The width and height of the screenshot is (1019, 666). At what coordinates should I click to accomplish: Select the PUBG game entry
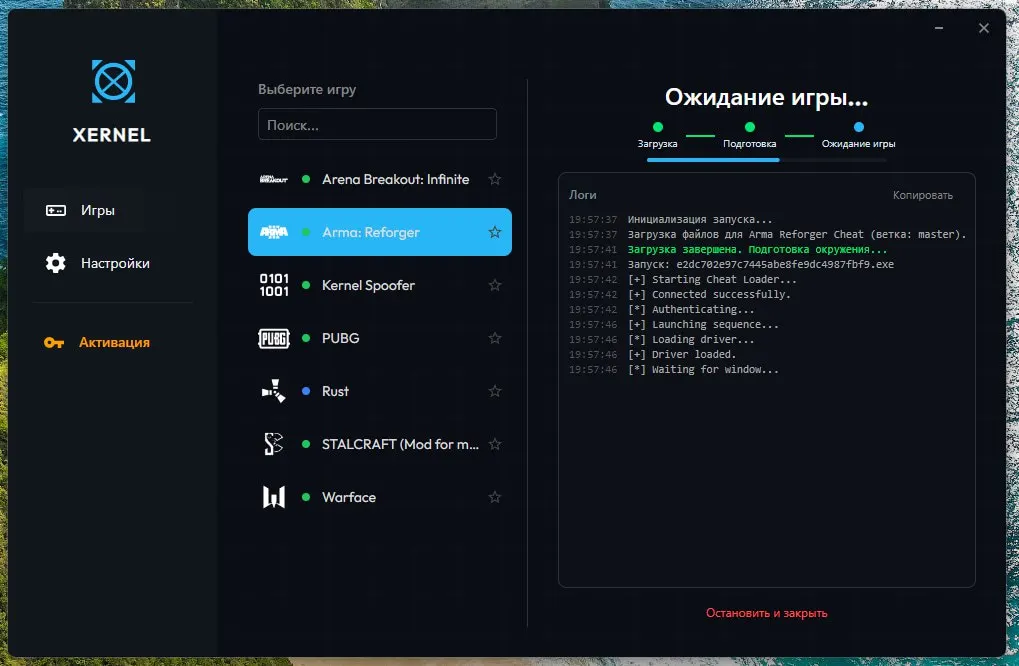380,339
